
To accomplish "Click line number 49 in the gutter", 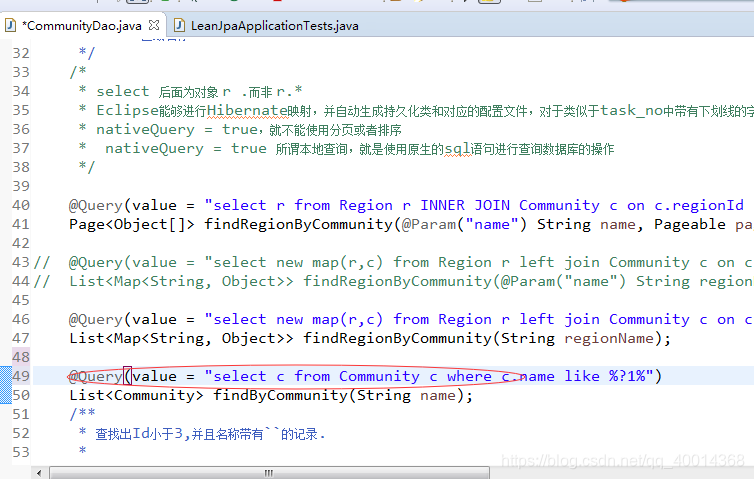I will pos(21,376).
